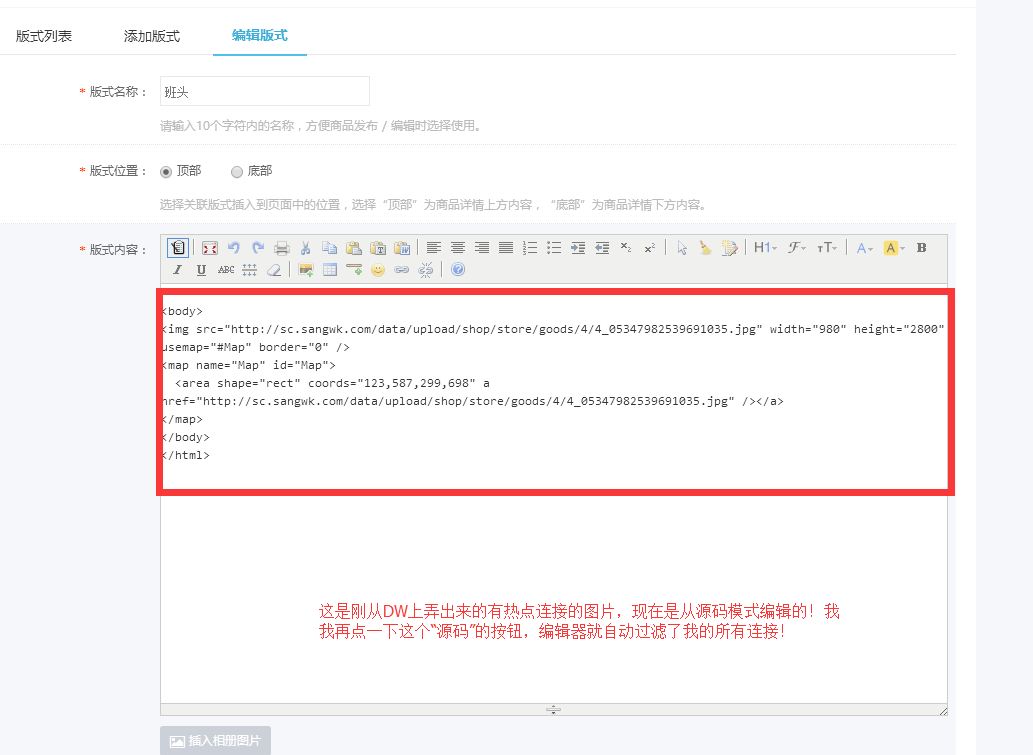
Task: Click paste from Word icon
Action: click(x=402, y=248)
